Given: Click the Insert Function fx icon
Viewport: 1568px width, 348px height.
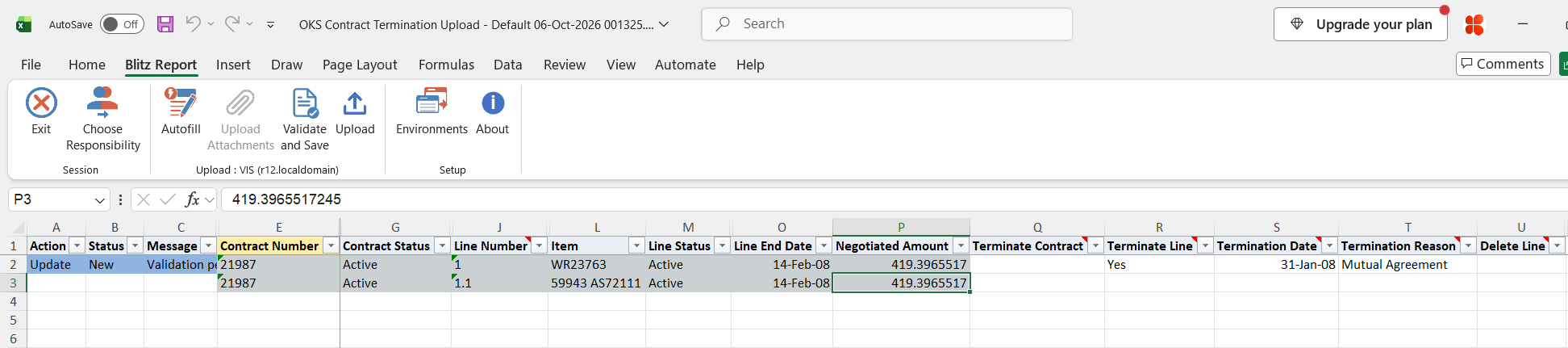Looking at the screenshot, I should 192,199.
